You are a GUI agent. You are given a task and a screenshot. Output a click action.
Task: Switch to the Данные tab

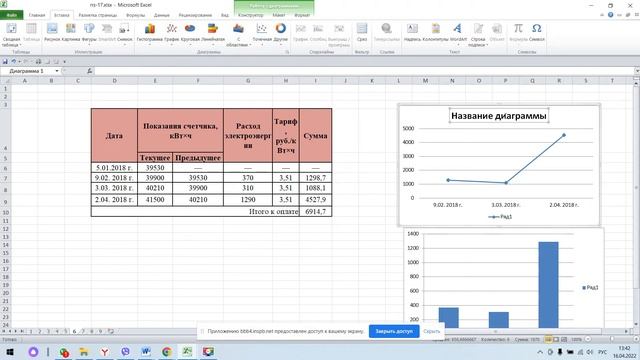(x=162, y=15)
